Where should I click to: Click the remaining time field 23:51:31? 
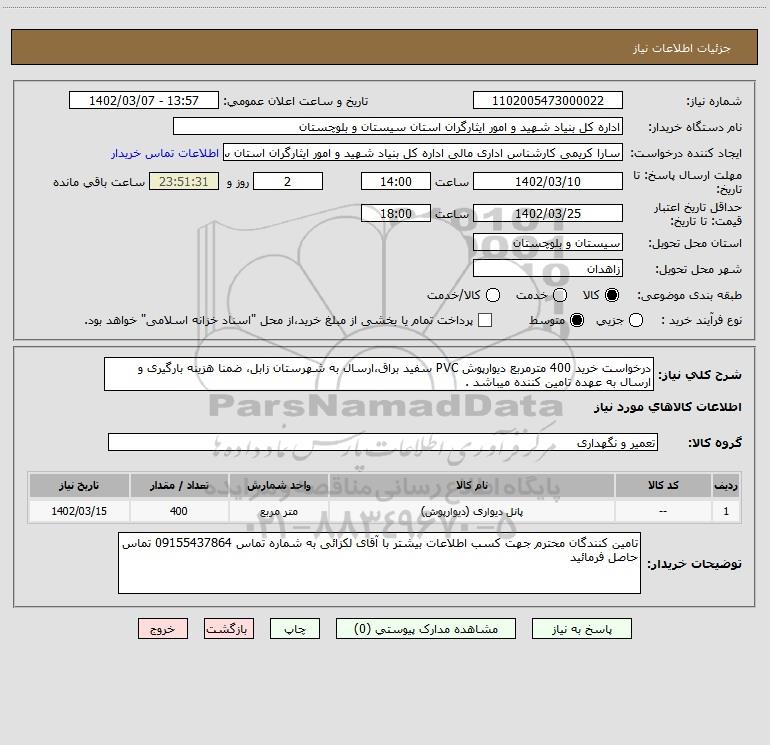click(x=184, y=181)
